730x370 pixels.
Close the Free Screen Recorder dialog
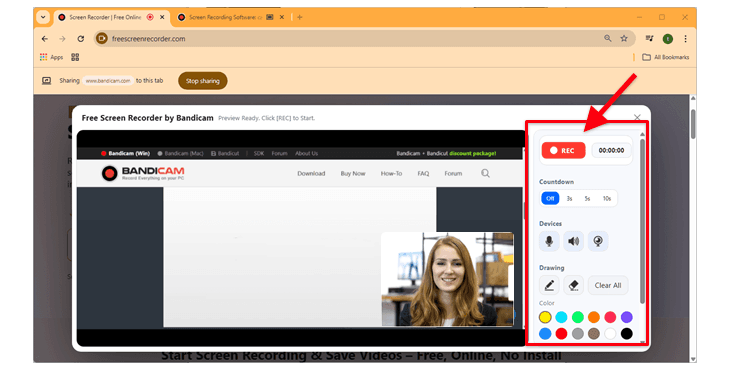[x=637, y=117]
